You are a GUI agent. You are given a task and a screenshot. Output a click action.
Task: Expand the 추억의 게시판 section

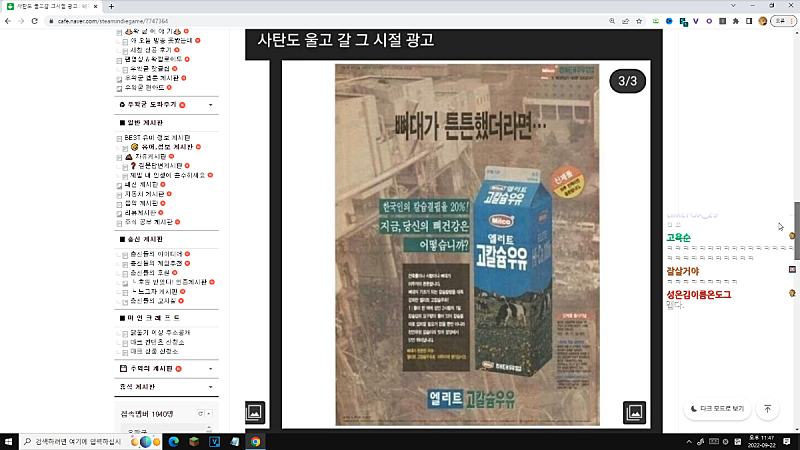coord(210,369)
